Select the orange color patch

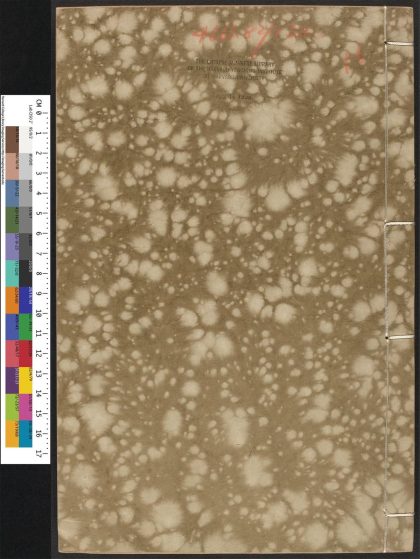click(12, 301)
